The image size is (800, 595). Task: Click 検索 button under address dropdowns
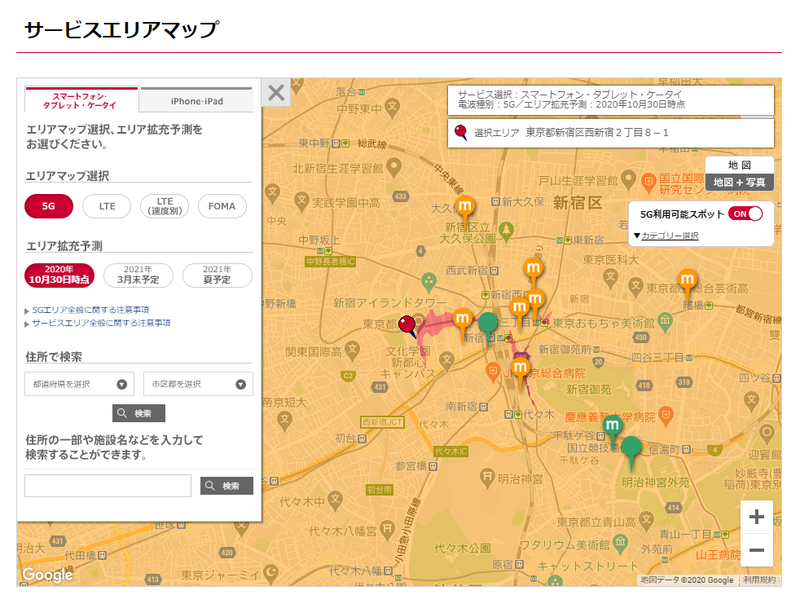pos(139,413)
